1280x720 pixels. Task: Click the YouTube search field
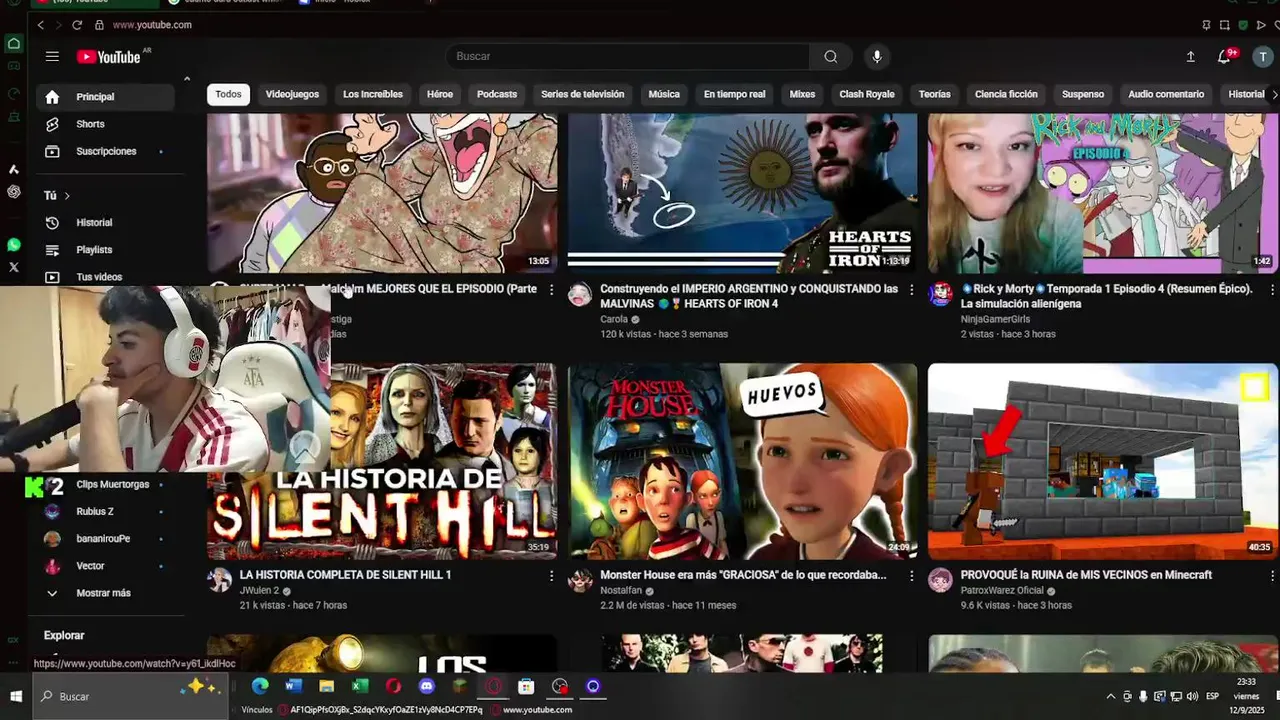coord(628,57)
